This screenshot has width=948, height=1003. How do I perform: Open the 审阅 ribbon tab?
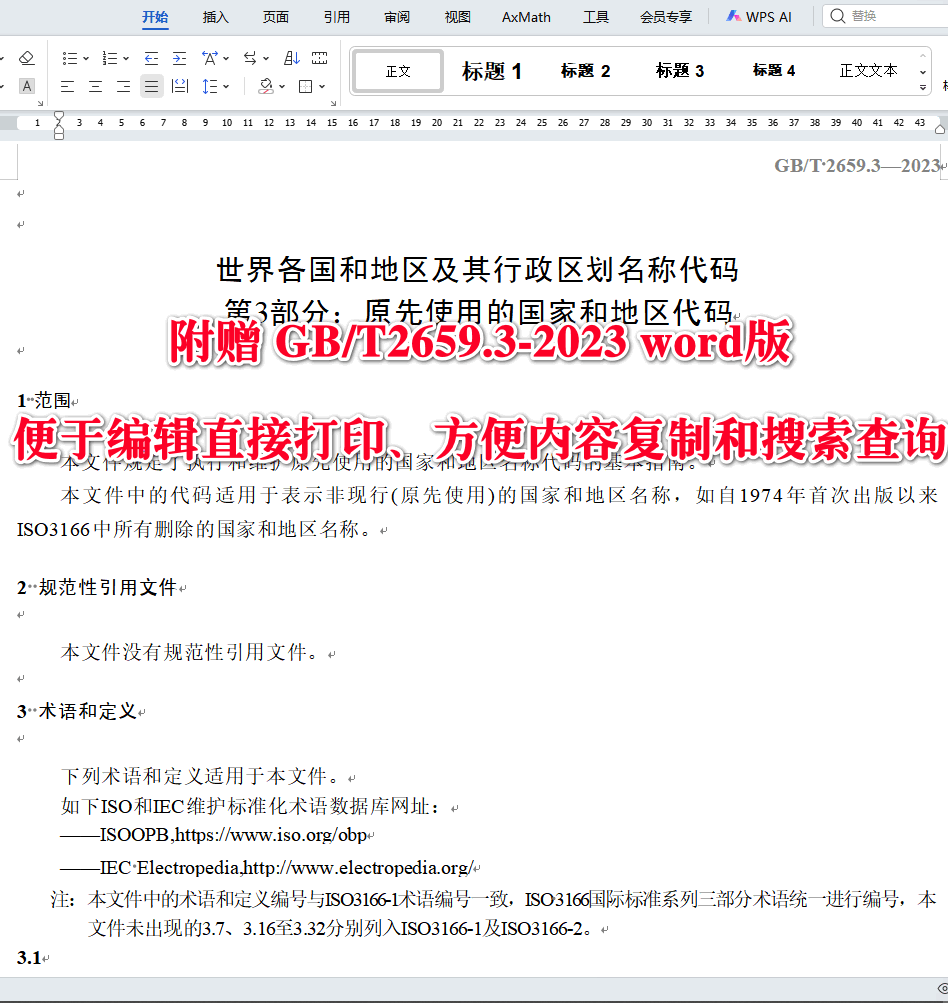tap(396, 16)
